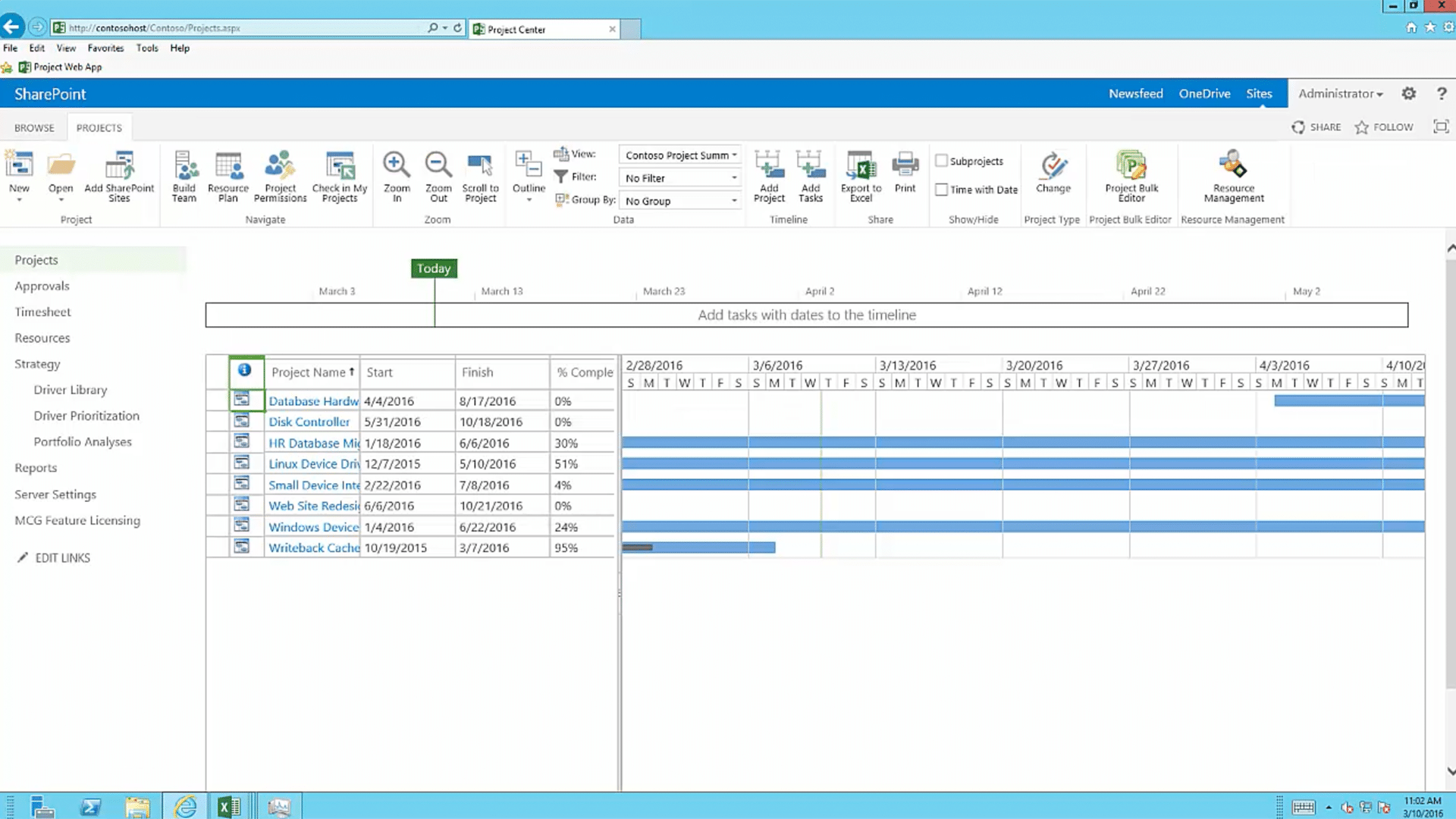This screenshot has width=1456, height=819.
Task: Open Timesheet in left navigation
Action: click(42, 312)
